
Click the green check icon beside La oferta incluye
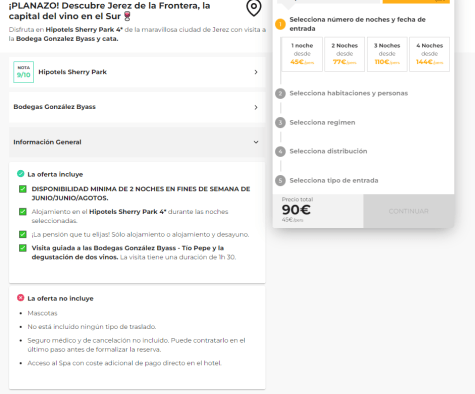coord(21,174)
